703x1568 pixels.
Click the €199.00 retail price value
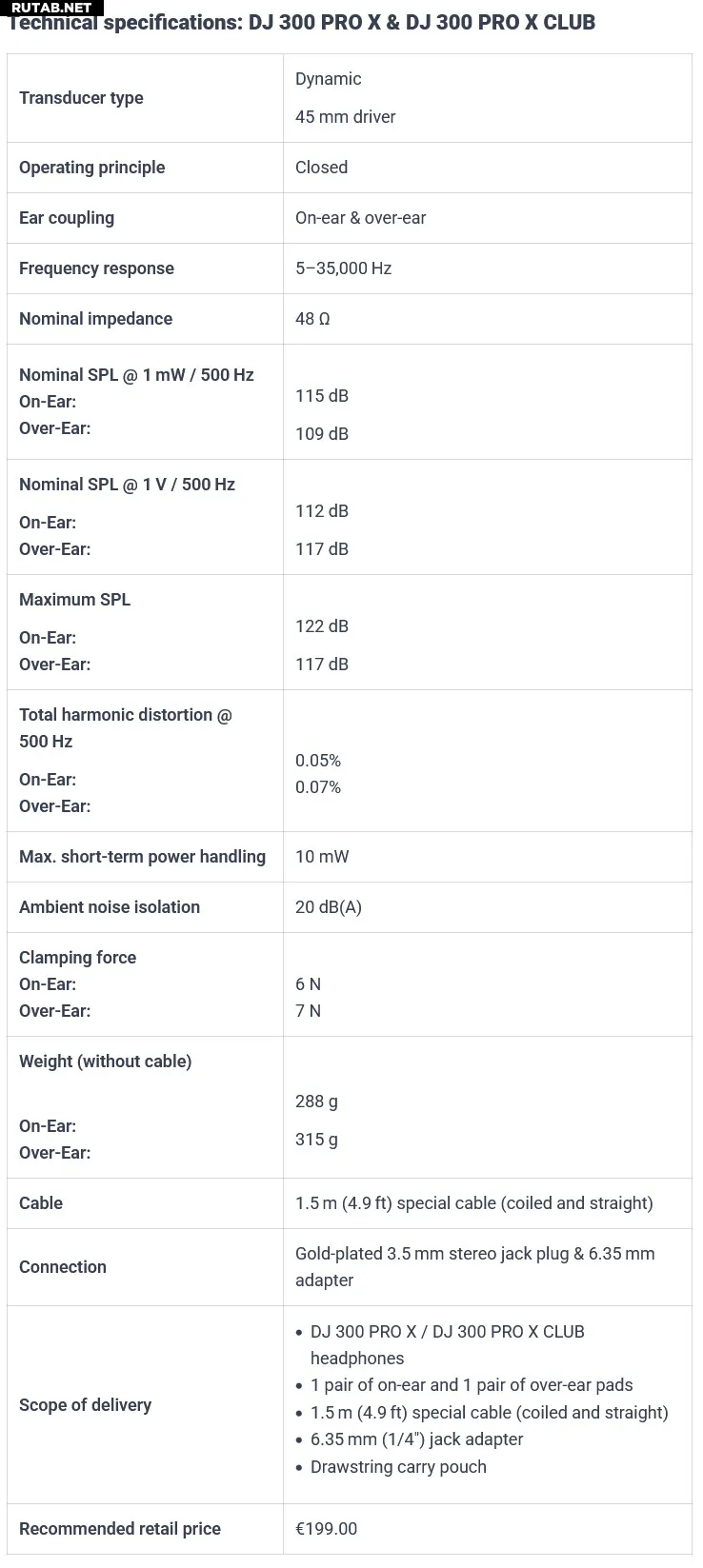pos(326,1529)
